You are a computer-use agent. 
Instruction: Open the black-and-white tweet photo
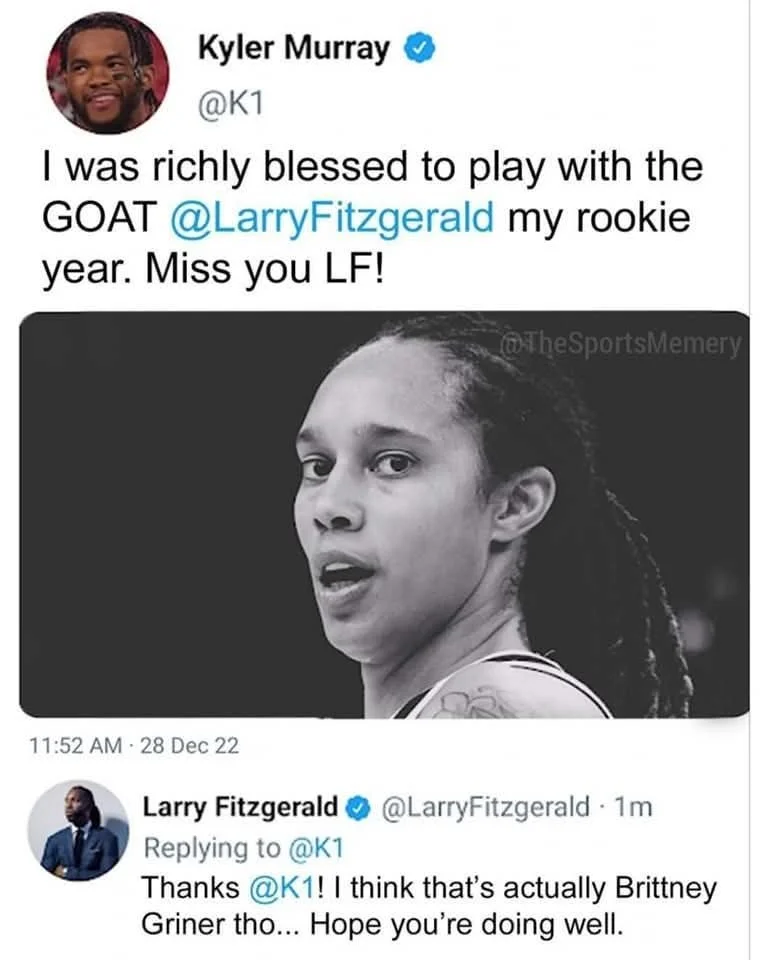(384, 515)
